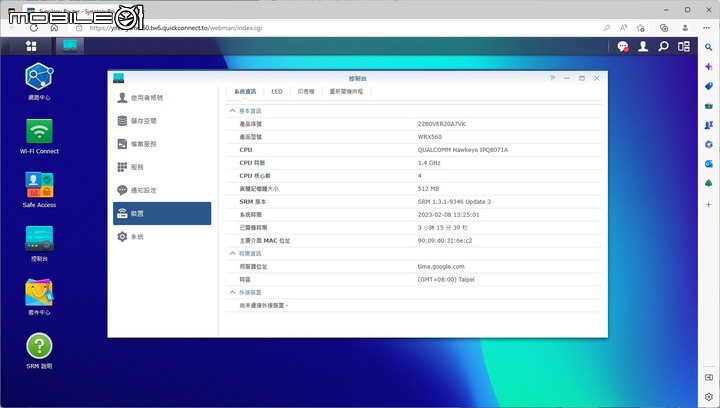The height and width of the screenshot is (408, 720).
Task: Switch to System Information tab
Action: click(245, 92)
